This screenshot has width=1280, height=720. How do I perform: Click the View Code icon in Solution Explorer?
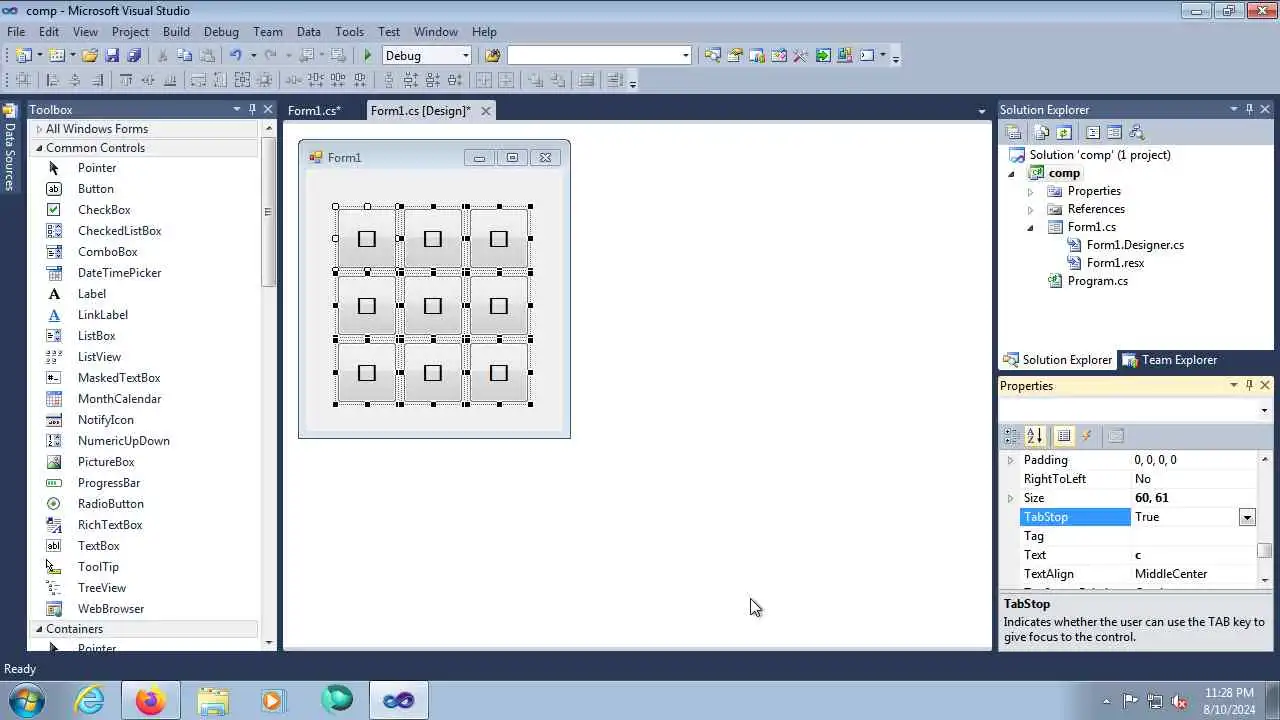point(1093,132)
